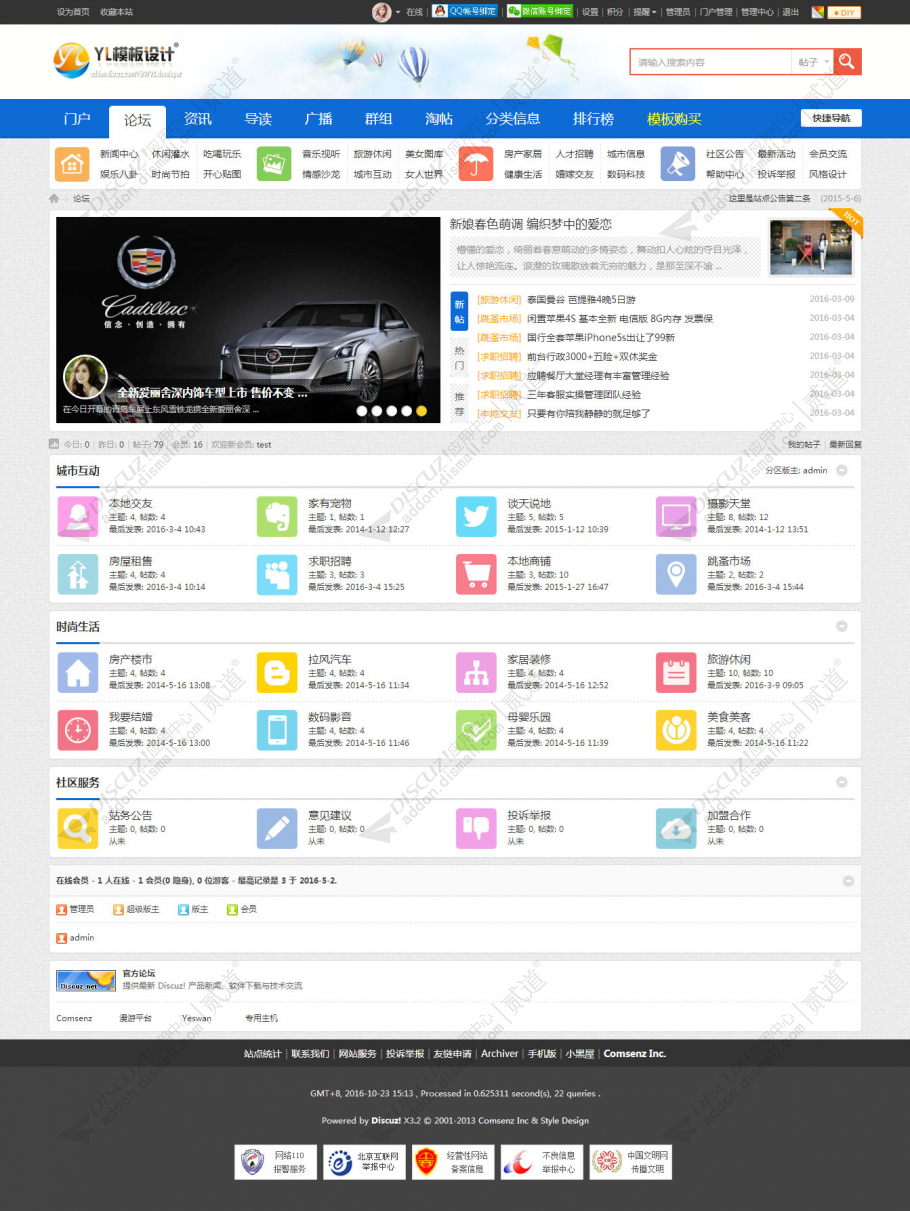Open the 谈天说地 Twitter bird icon
The width and height of the screenshot is (910, 1211).
click(x=476, y=517)
